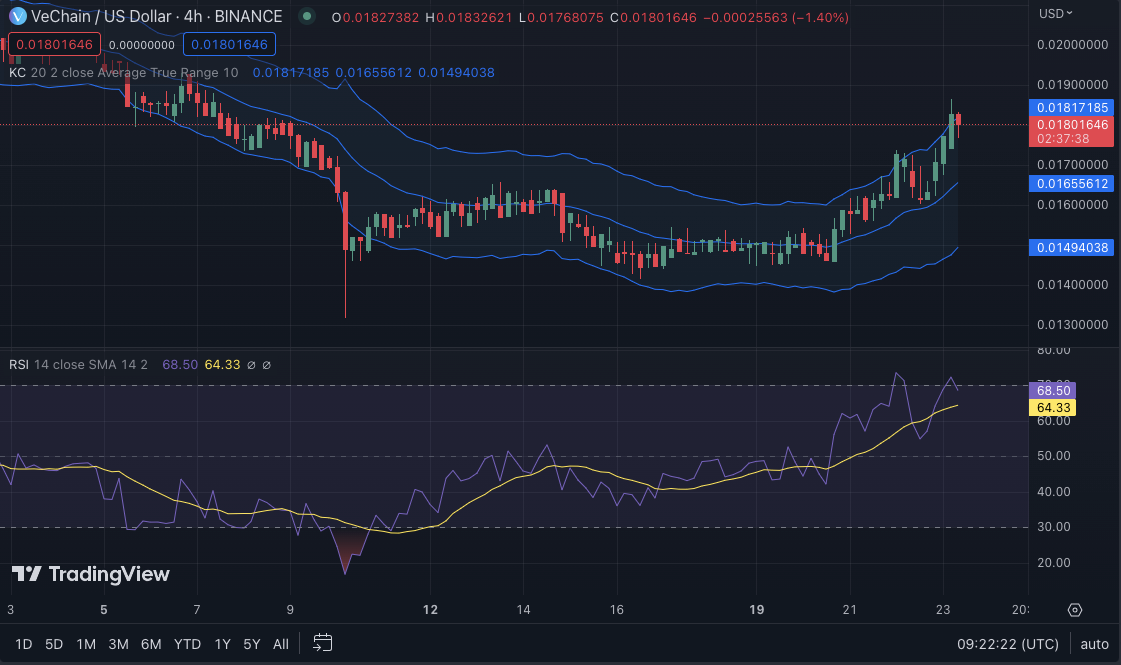Click the green market status dot
This screenshot has width=1121, height=665.
coord(307,16)
